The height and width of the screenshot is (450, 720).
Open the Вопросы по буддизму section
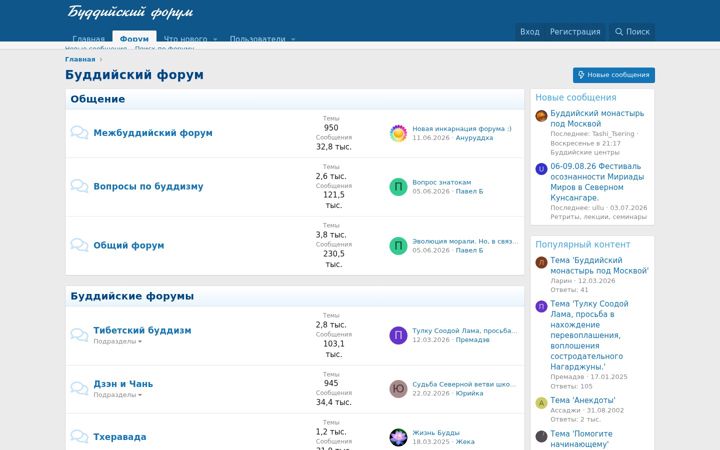click(148, 186)
